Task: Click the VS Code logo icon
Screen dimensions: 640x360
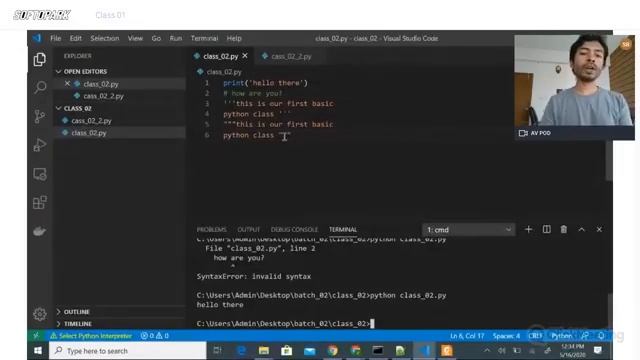Action: tap(37, 38)
